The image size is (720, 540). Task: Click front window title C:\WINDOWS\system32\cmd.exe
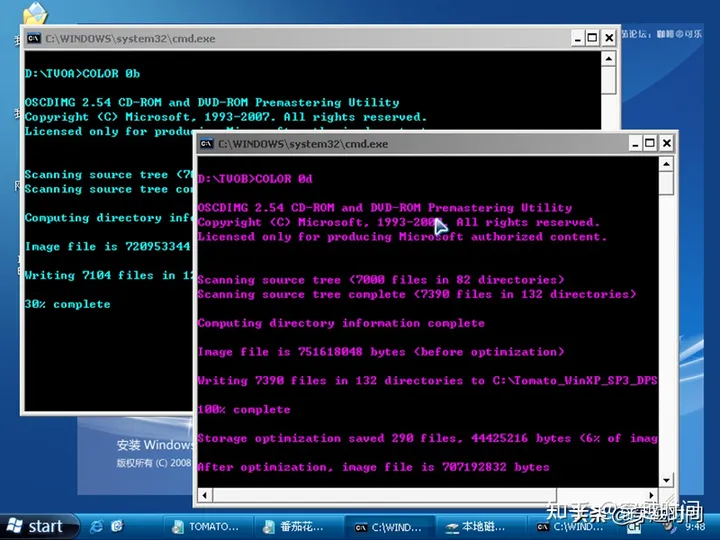[303, 144]
